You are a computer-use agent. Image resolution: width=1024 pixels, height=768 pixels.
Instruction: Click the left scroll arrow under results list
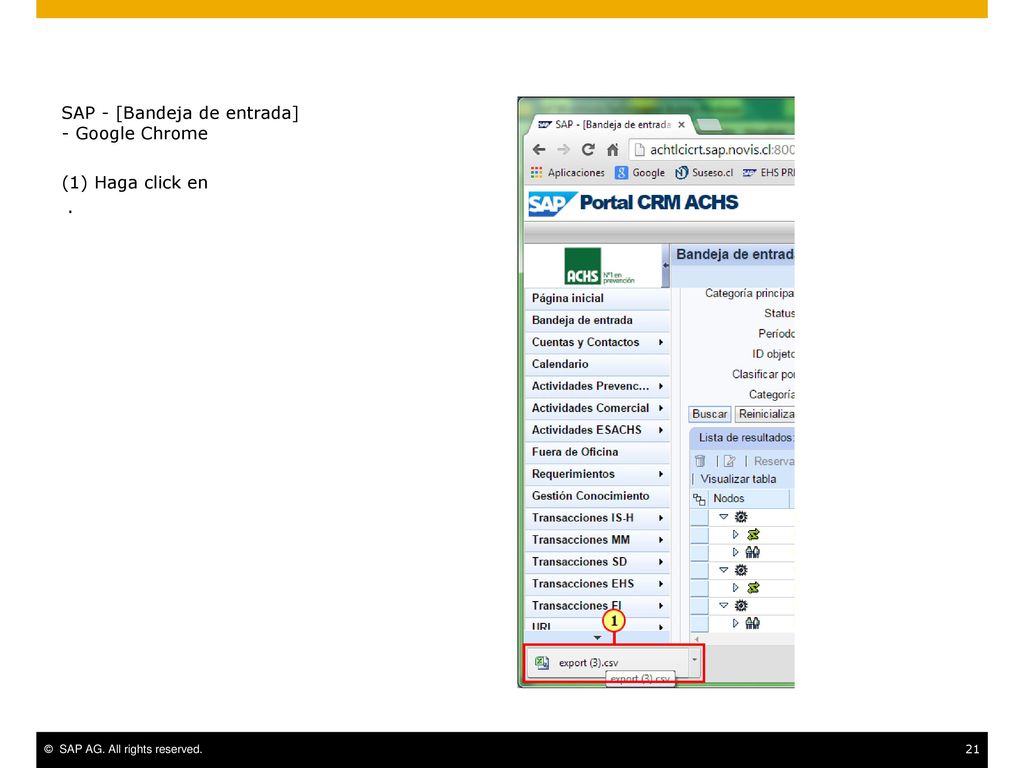pos(696,639)
